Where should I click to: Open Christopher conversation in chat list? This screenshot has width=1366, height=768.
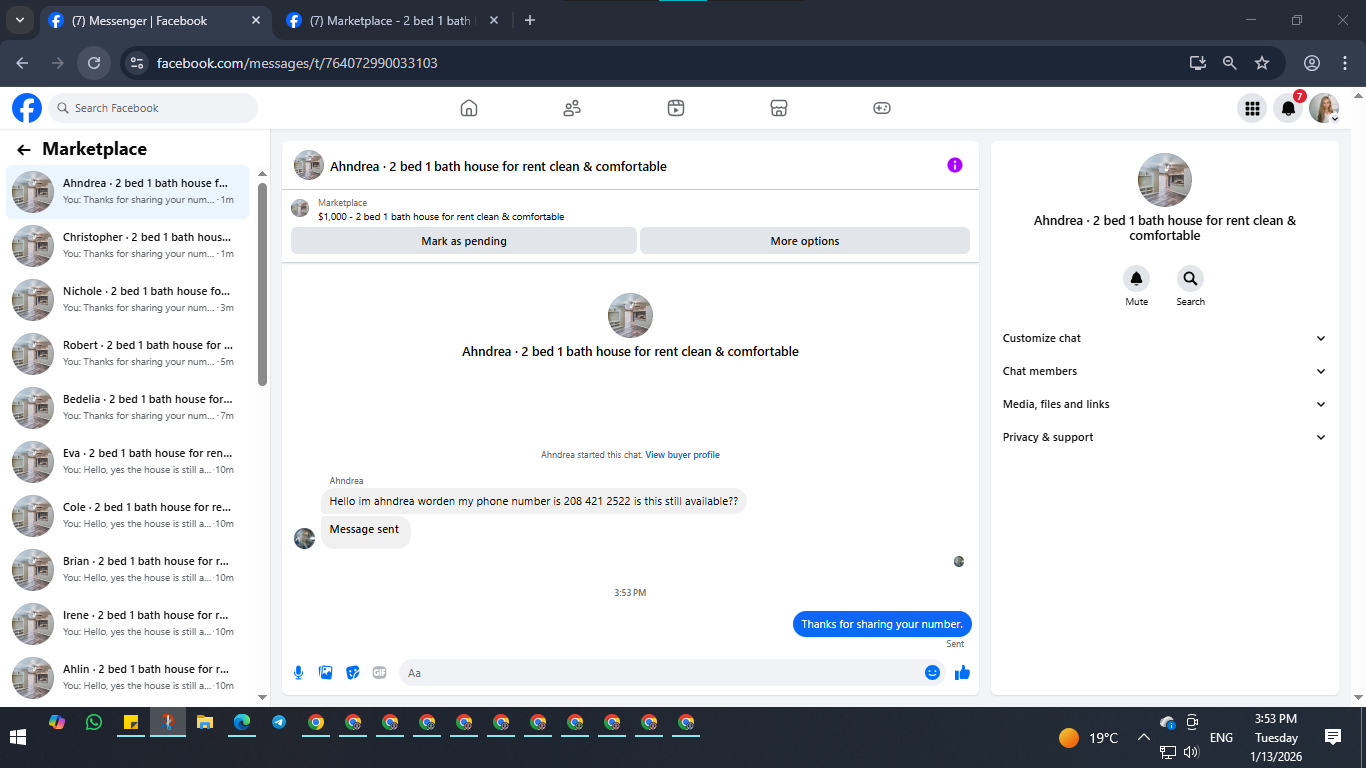128,246
